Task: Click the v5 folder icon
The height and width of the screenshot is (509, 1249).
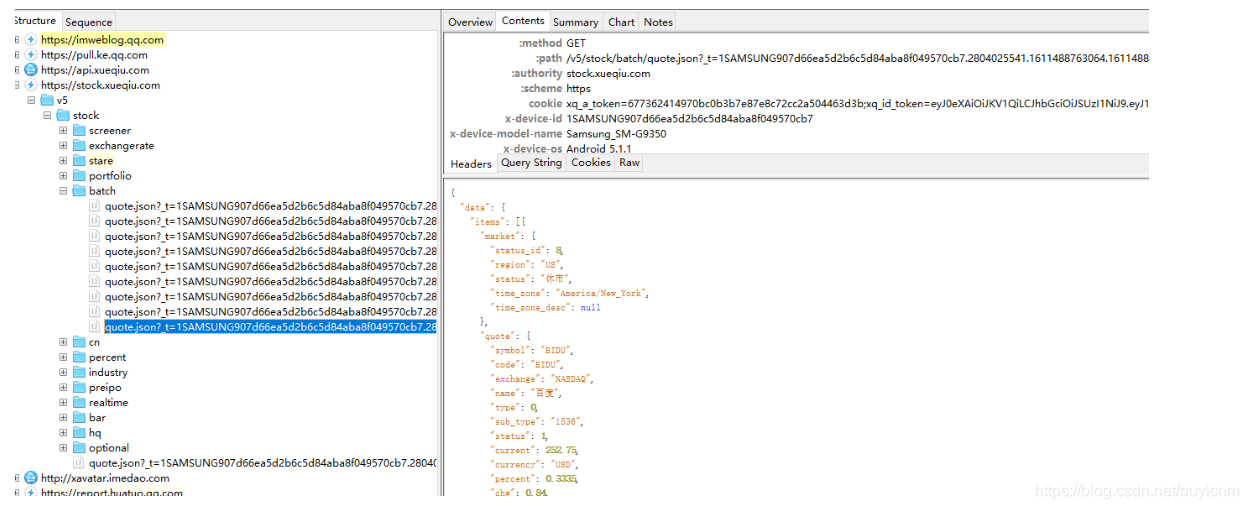Action: (47, 100)
